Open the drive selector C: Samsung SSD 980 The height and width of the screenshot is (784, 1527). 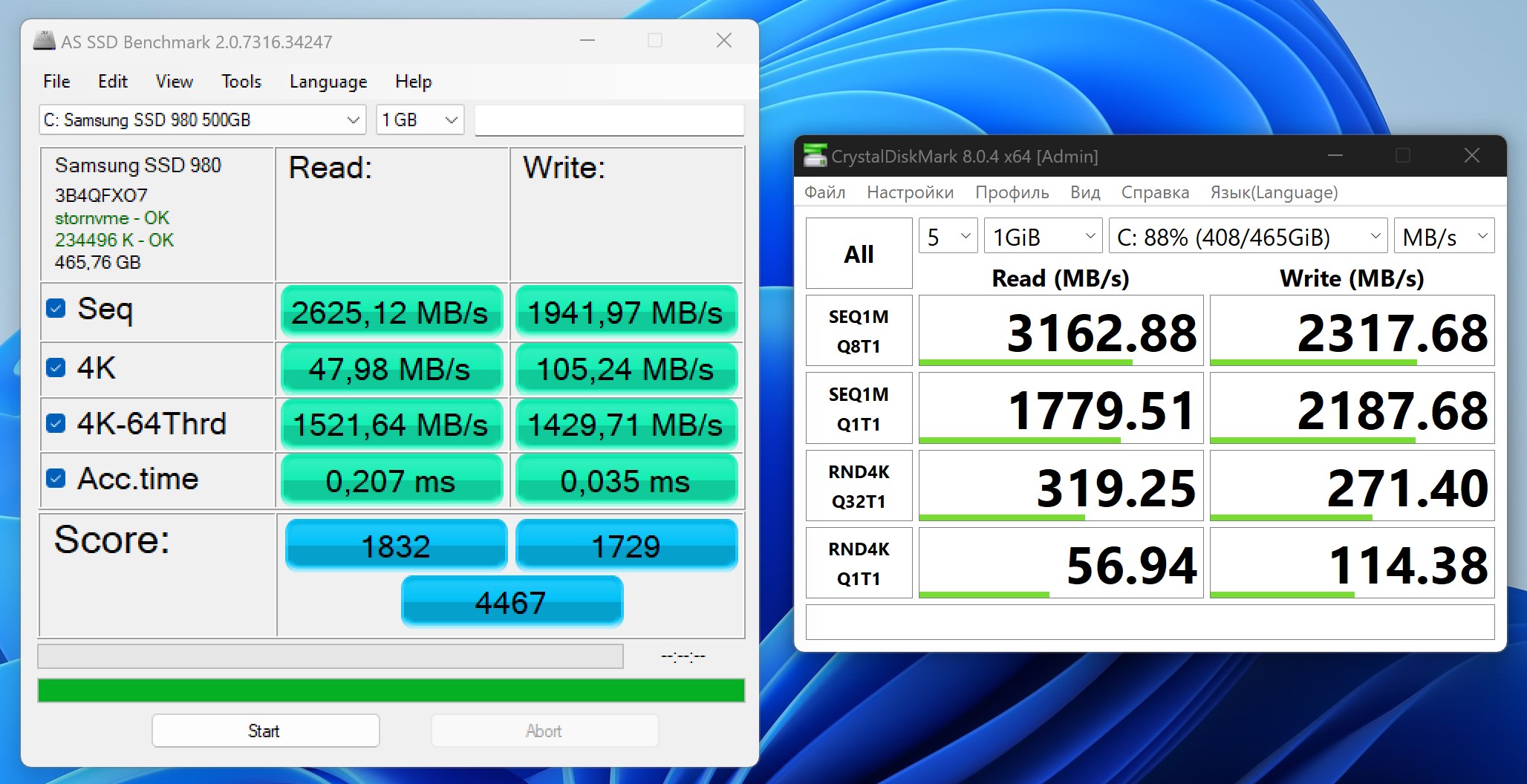coord(203,120)
